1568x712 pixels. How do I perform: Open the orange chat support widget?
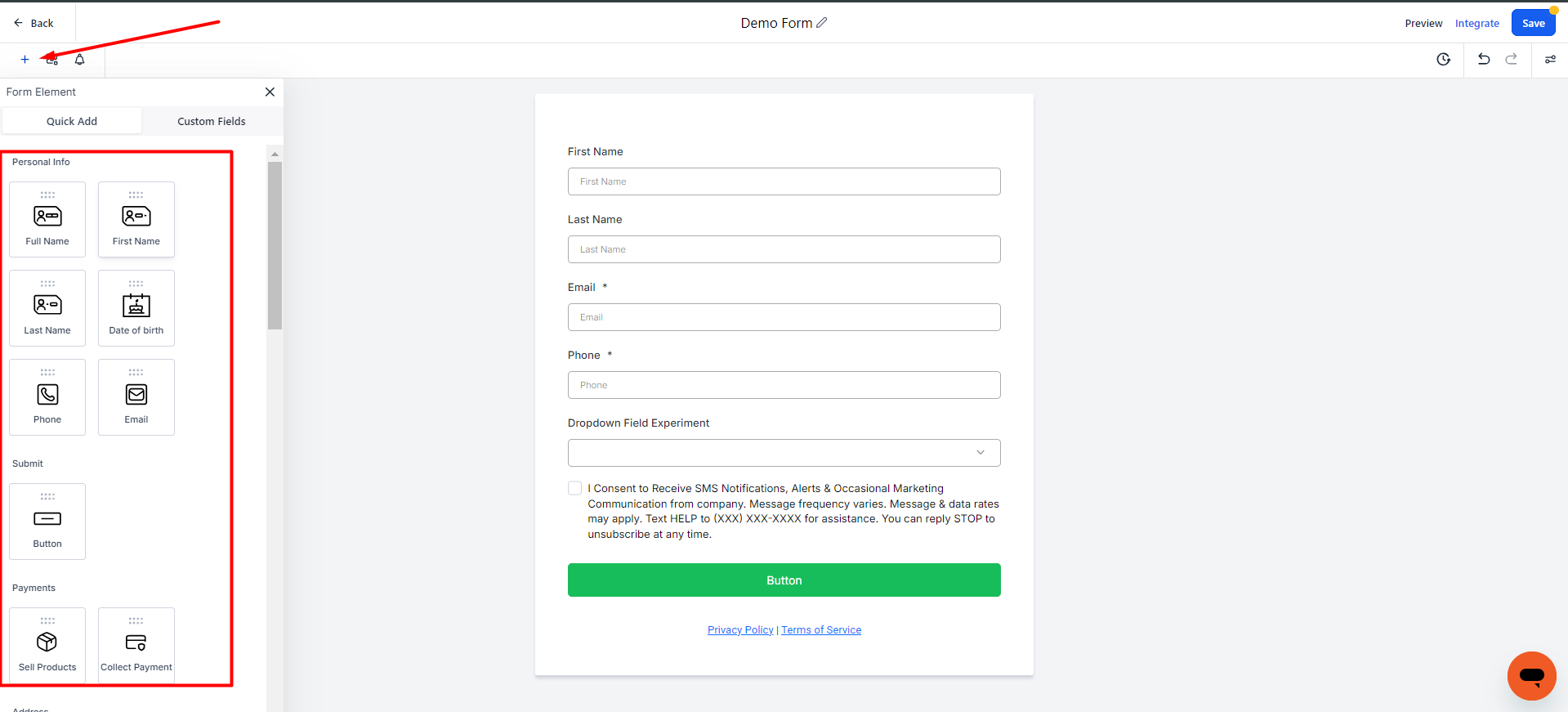click(x=1531, y=676)
